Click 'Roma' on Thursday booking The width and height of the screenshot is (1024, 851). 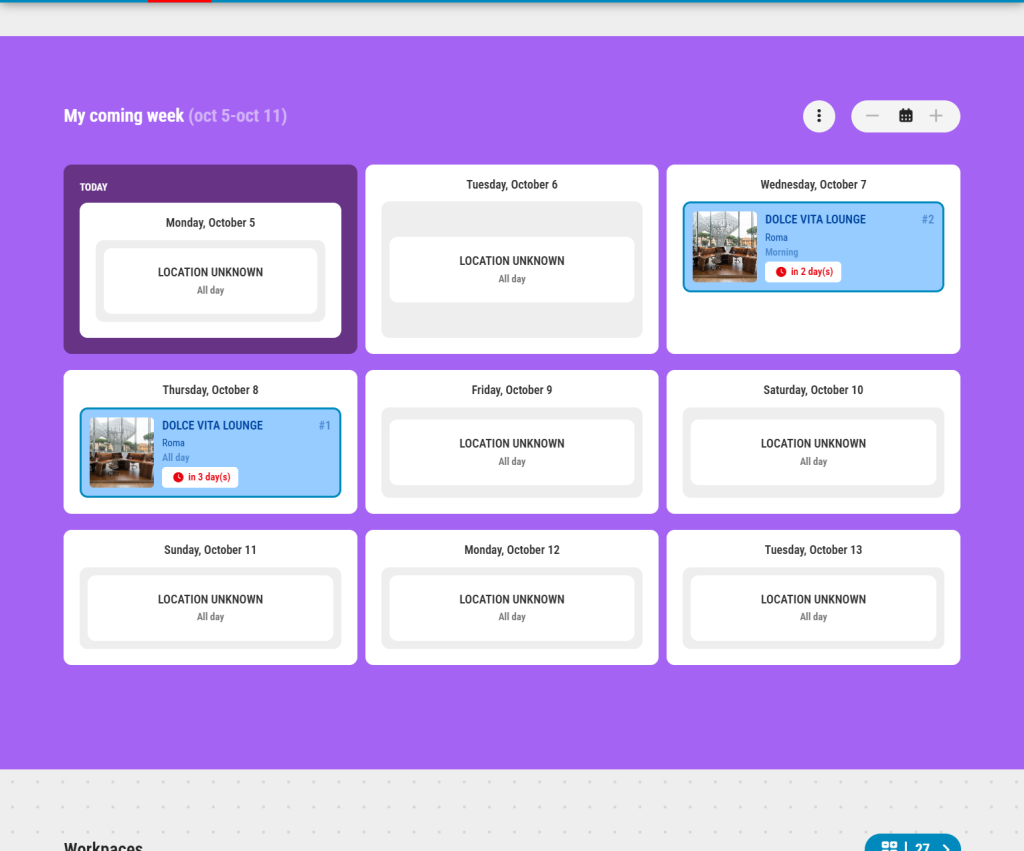click(173, 443)
